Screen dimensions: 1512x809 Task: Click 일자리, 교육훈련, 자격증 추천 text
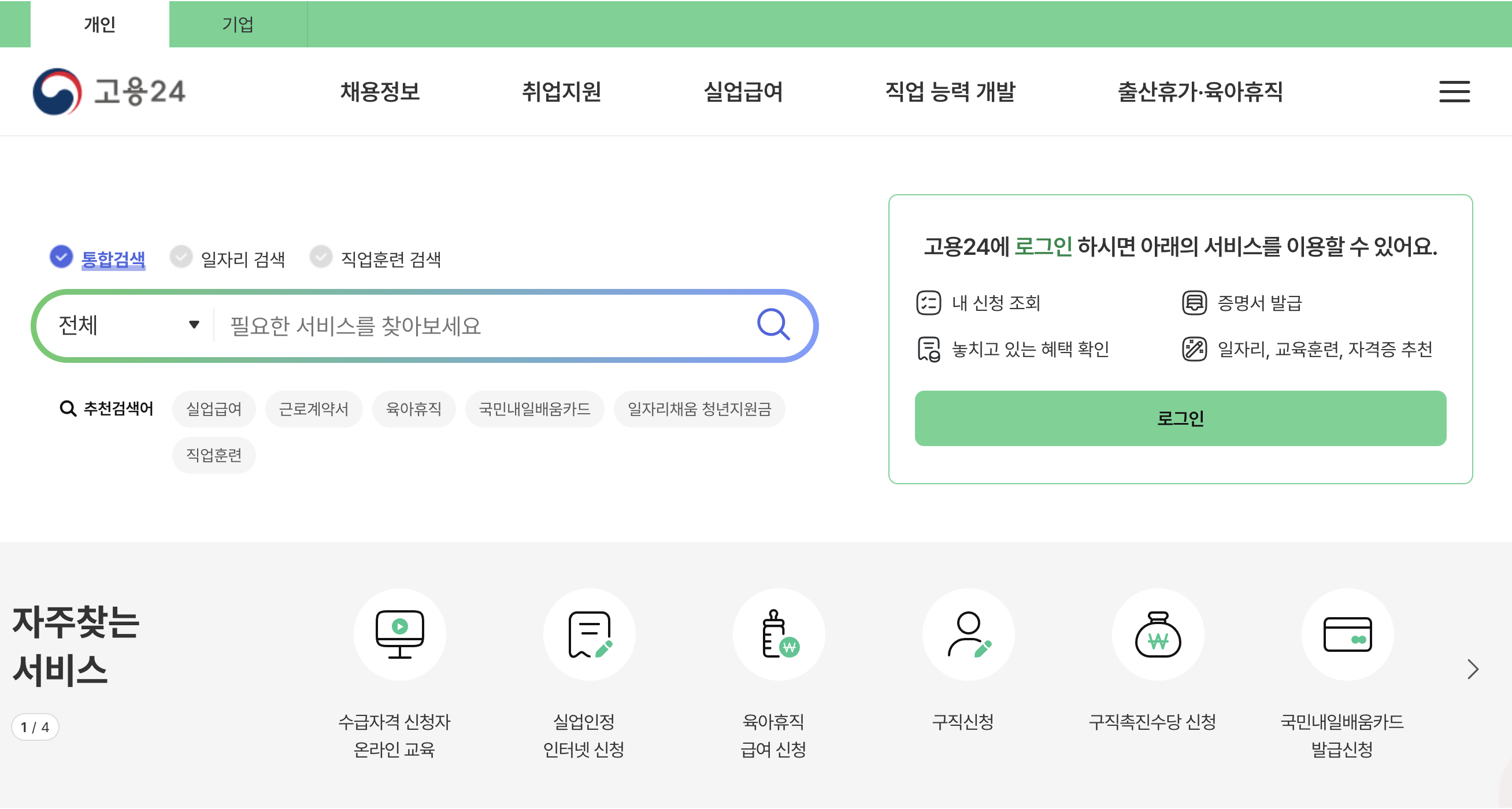tap(1325, 349)
